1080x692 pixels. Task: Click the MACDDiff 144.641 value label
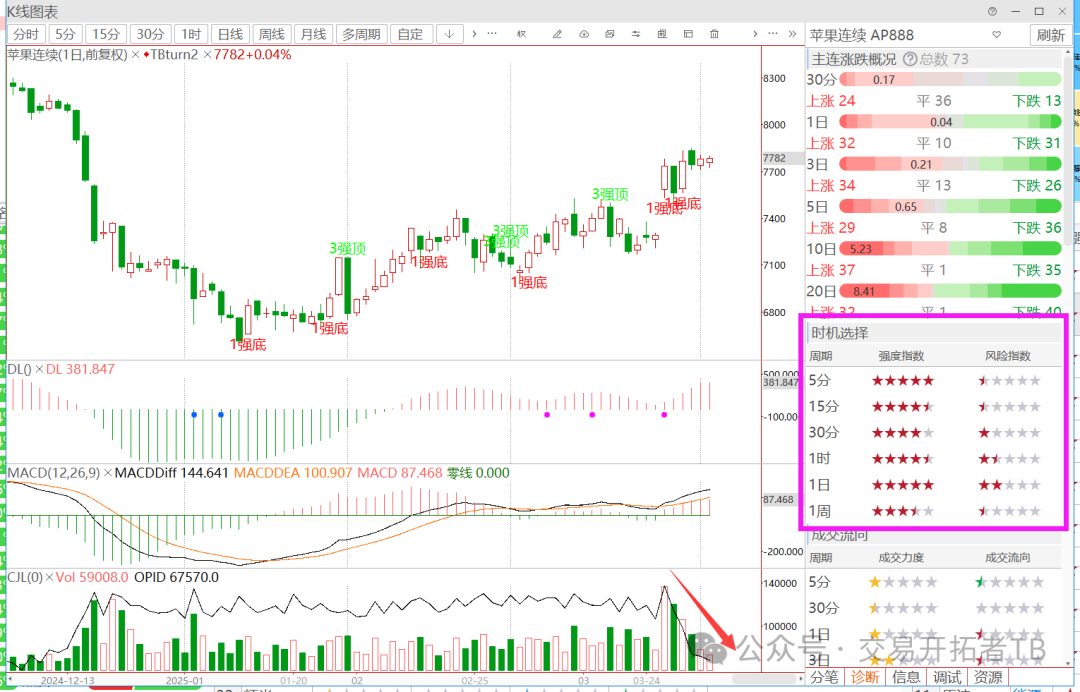(x=172, y=474)
